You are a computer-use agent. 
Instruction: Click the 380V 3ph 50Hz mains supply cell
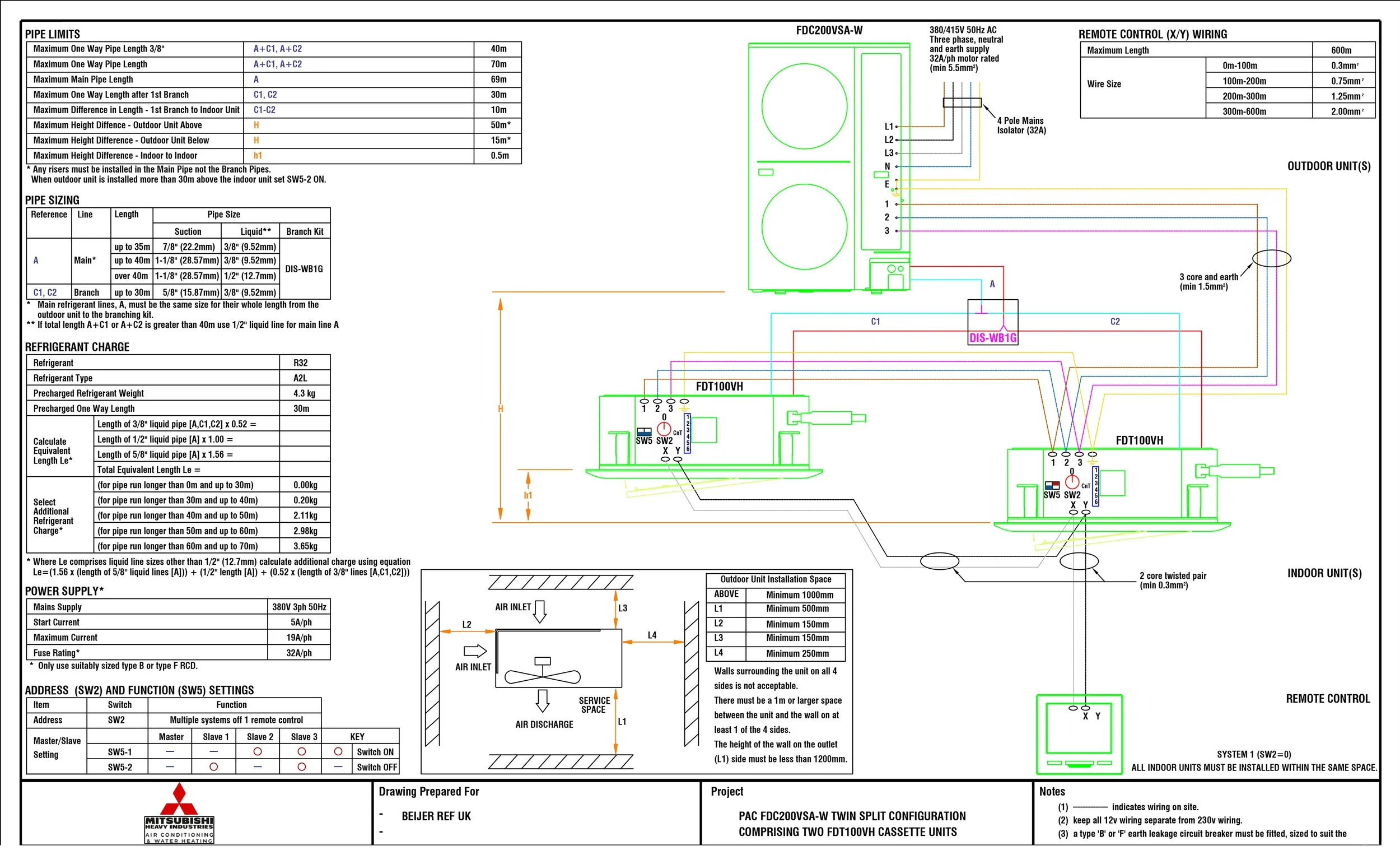point(299,607)
